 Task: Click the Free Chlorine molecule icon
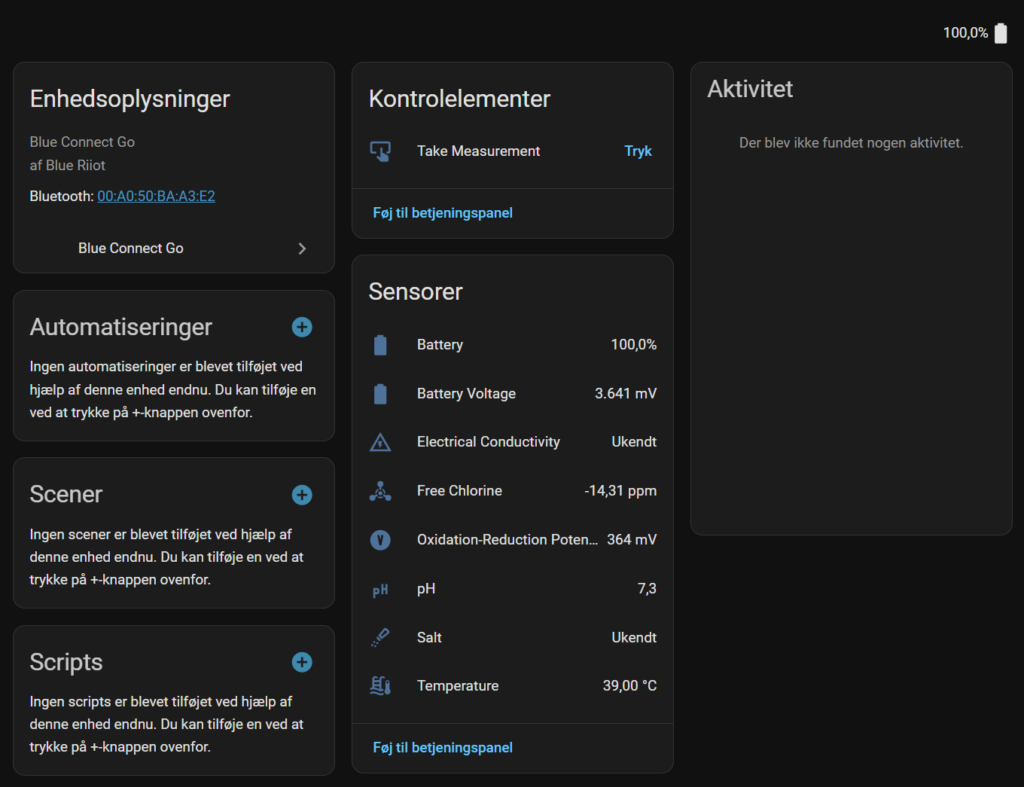point(380,491)
